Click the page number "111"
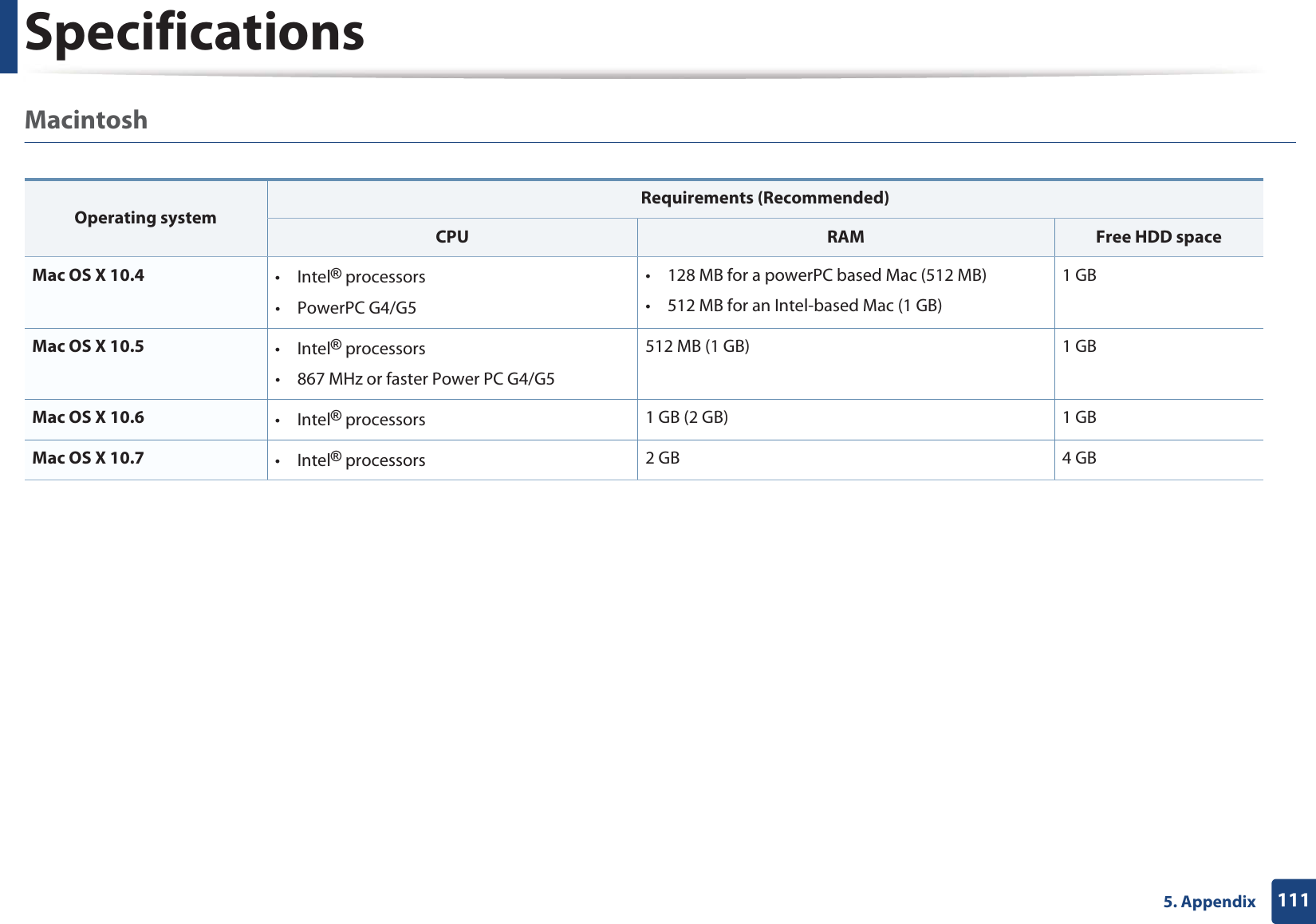This screenshot has height=924, width=1316. tap(1293, 901)
